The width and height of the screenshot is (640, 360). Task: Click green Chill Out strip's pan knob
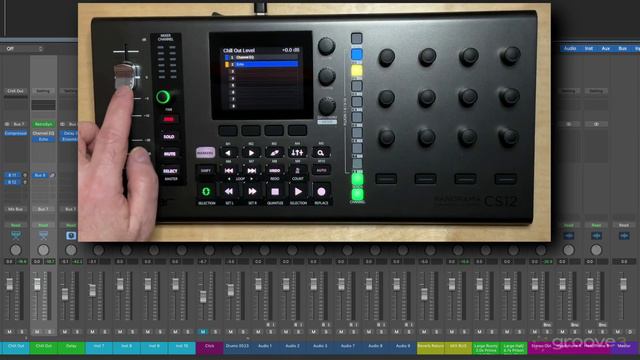(43, 250)
